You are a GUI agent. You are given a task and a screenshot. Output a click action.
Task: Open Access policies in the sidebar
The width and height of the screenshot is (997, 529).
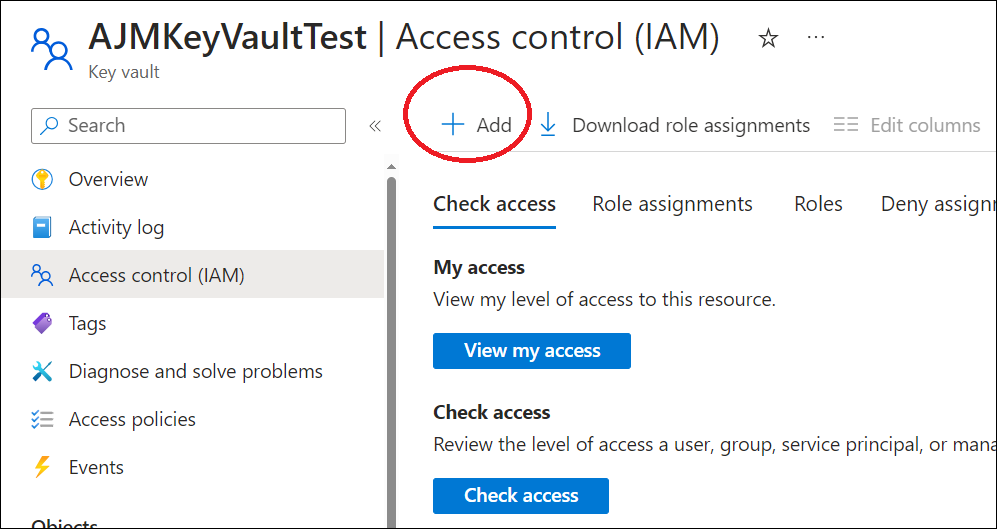click(x=132, y=420)
